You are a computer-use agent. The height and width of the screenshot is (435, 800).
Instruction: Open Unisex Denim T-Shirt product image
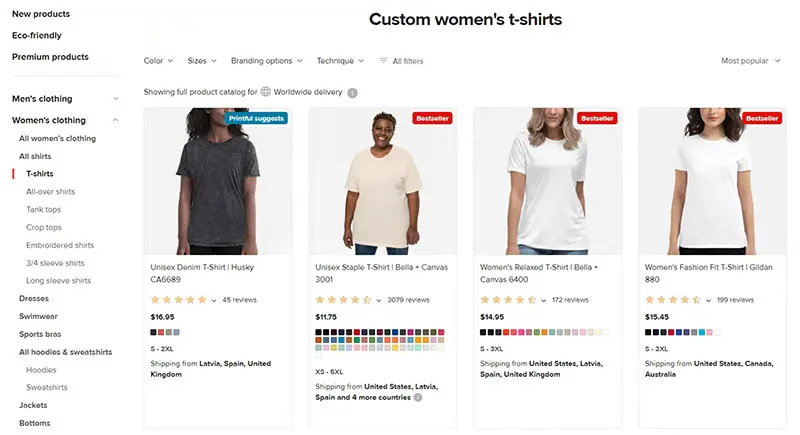point(218,181)
